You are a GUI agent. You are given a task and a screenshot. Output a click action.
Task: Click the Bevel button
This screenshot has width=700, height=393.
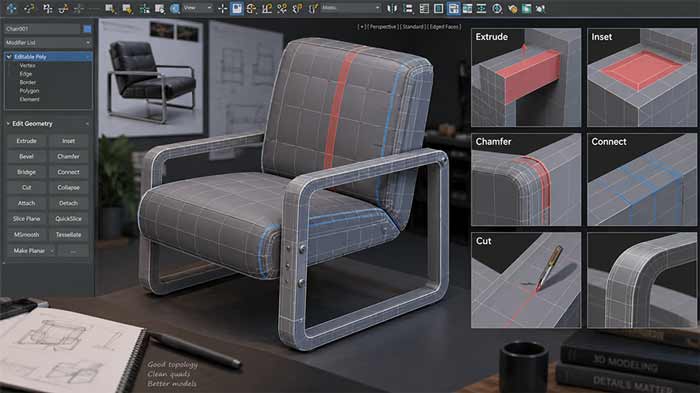point(26,157)
